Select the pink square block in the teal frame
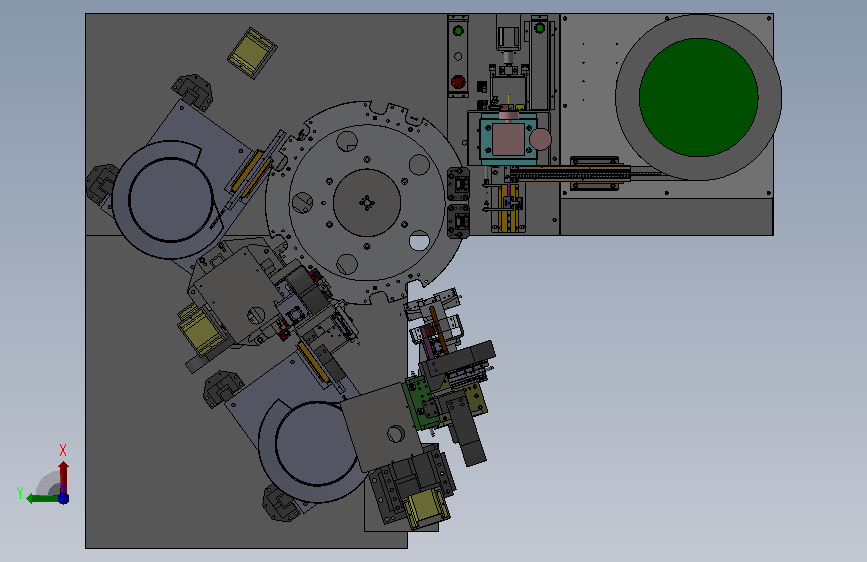The width and height of the screenshot is (867, 562). point(508,139)
